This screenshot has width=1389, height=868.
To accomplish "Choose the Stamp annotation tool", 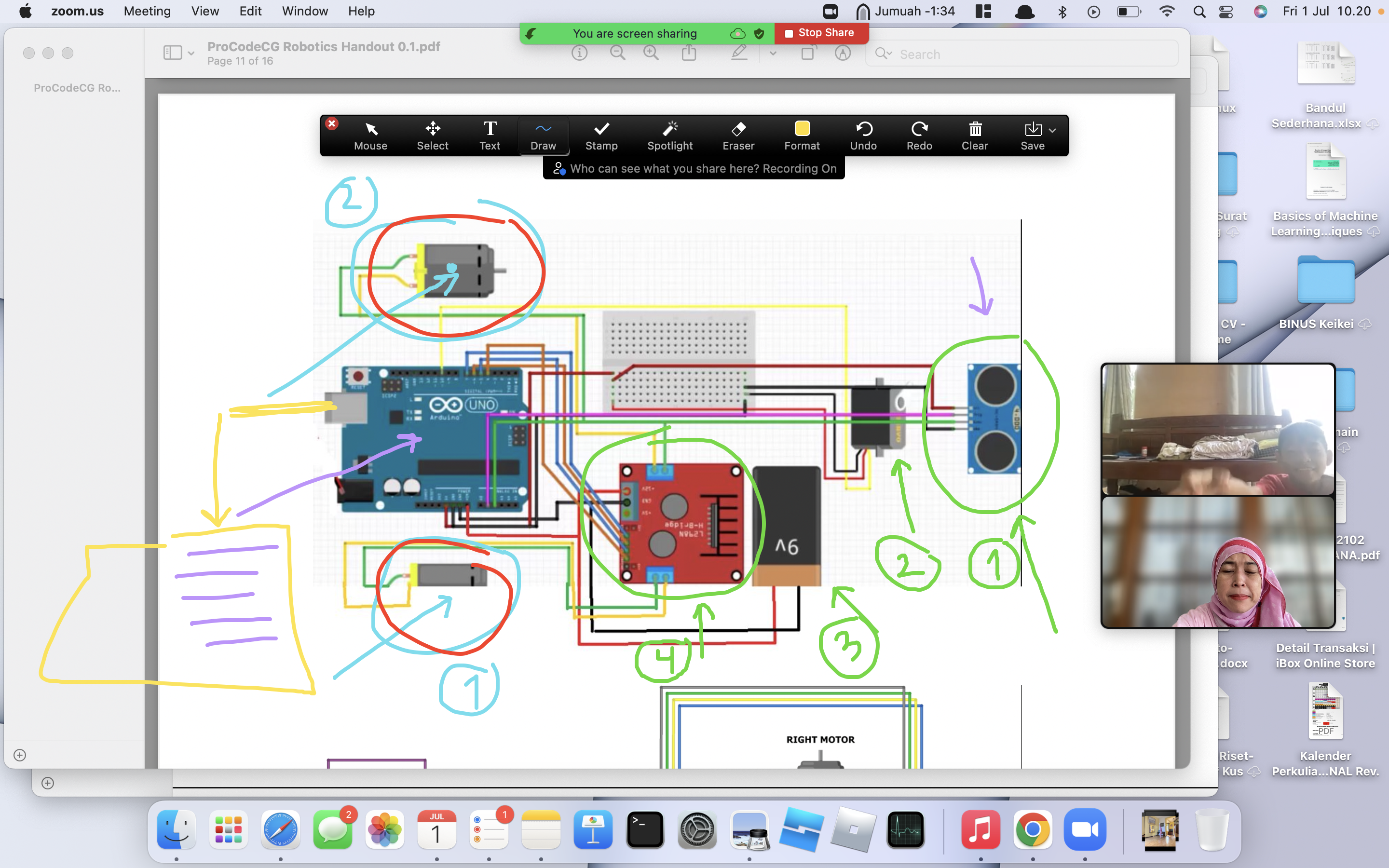I will click(601, 136).
